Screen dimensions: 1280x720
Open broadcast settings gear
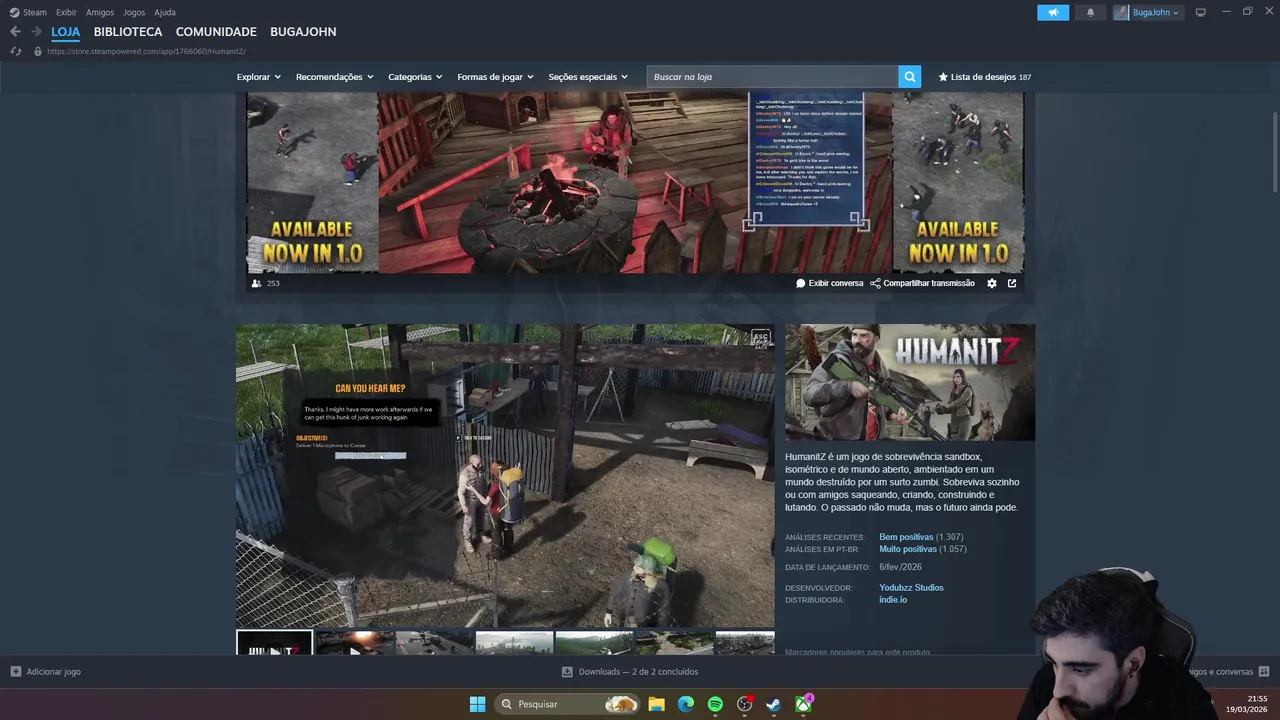pyautogui.click(x=992, y=283)
